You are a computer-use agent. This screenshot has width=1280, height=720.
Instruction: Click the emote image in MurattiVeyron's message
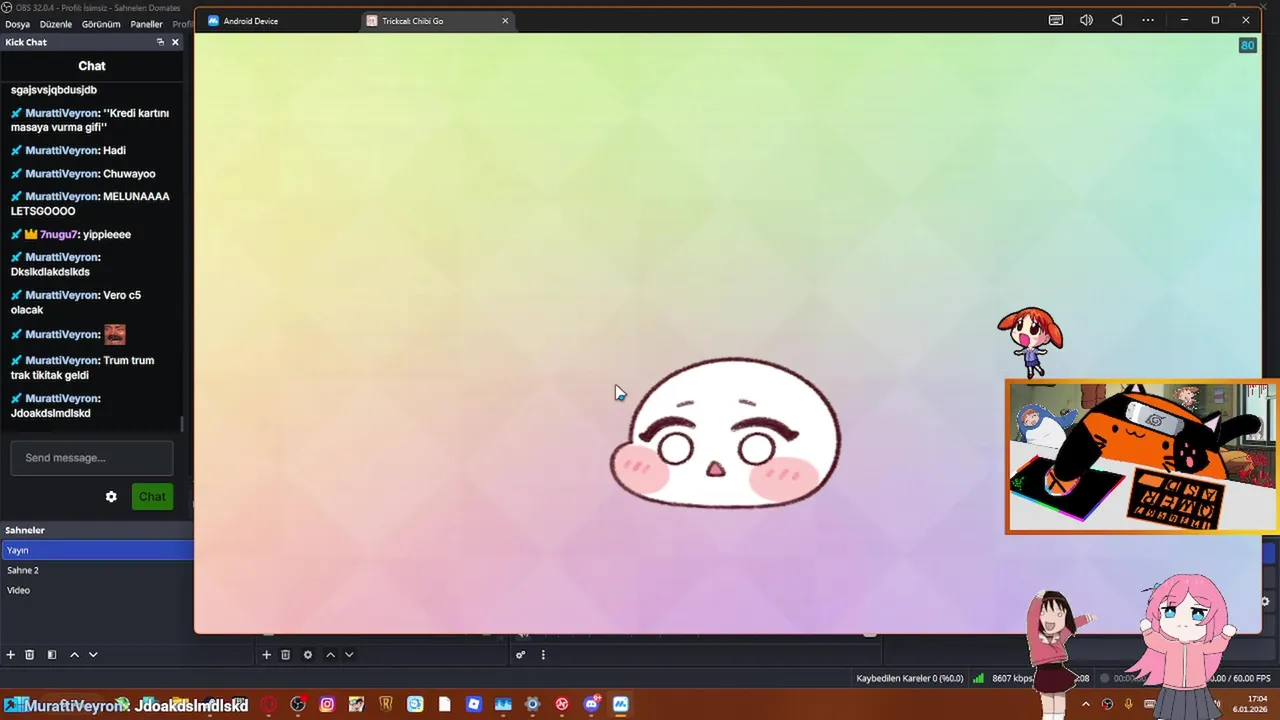point(115,334)
